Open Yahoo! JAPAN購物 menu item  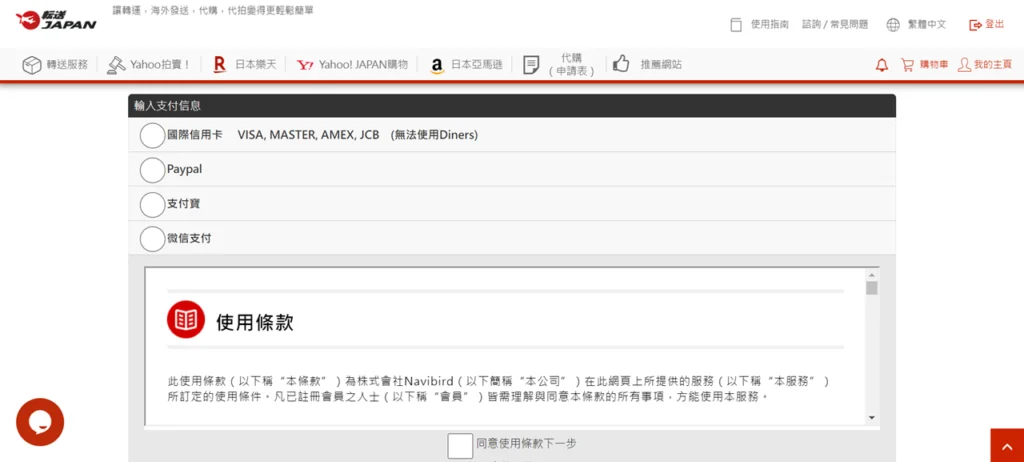[x=363, y=65]
